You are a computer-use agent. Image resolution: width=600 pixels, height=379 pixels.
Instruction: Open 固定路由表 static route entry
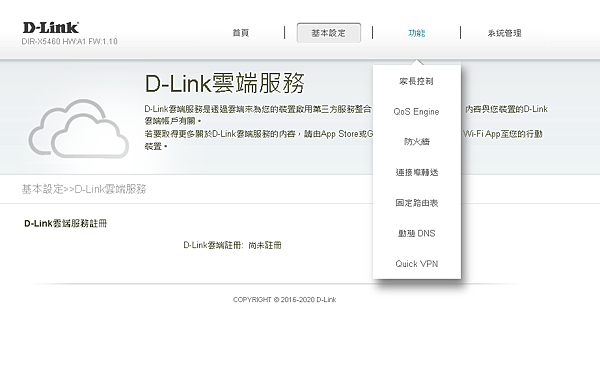416,203
